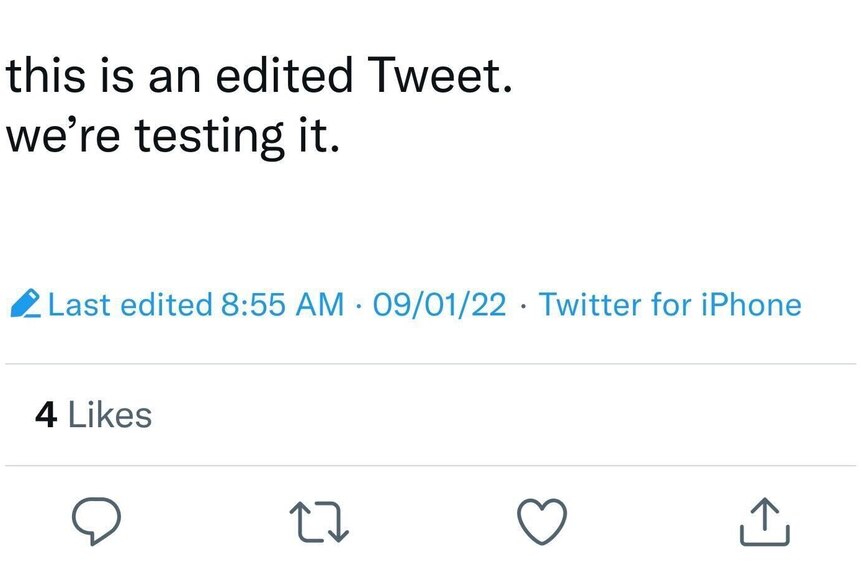Open edit history via 'Last edited' label
Viewport: 862px width, 575px height.
pos(130,305)
